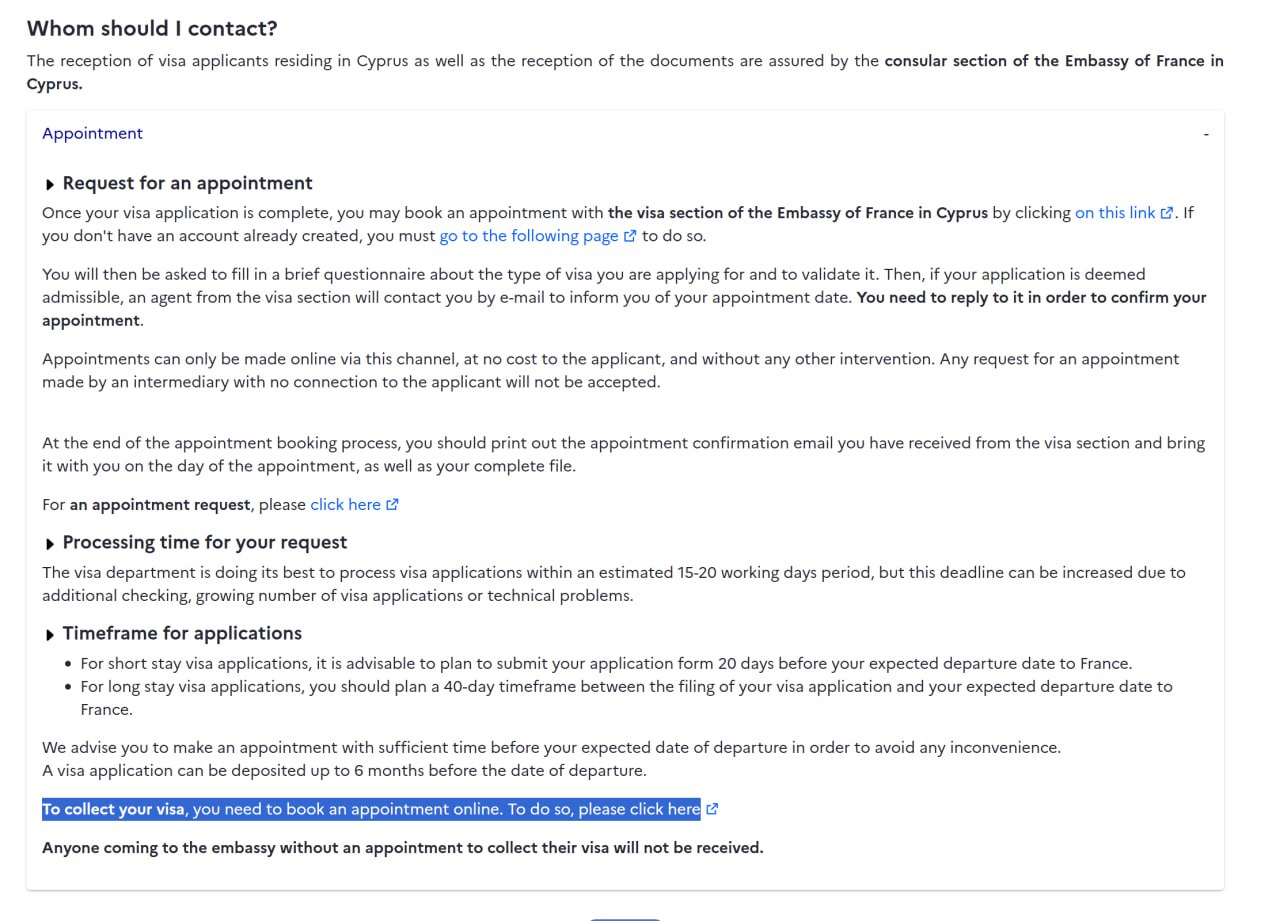
Task: Follow the "go to the following page" link
Action: (530, 237)
